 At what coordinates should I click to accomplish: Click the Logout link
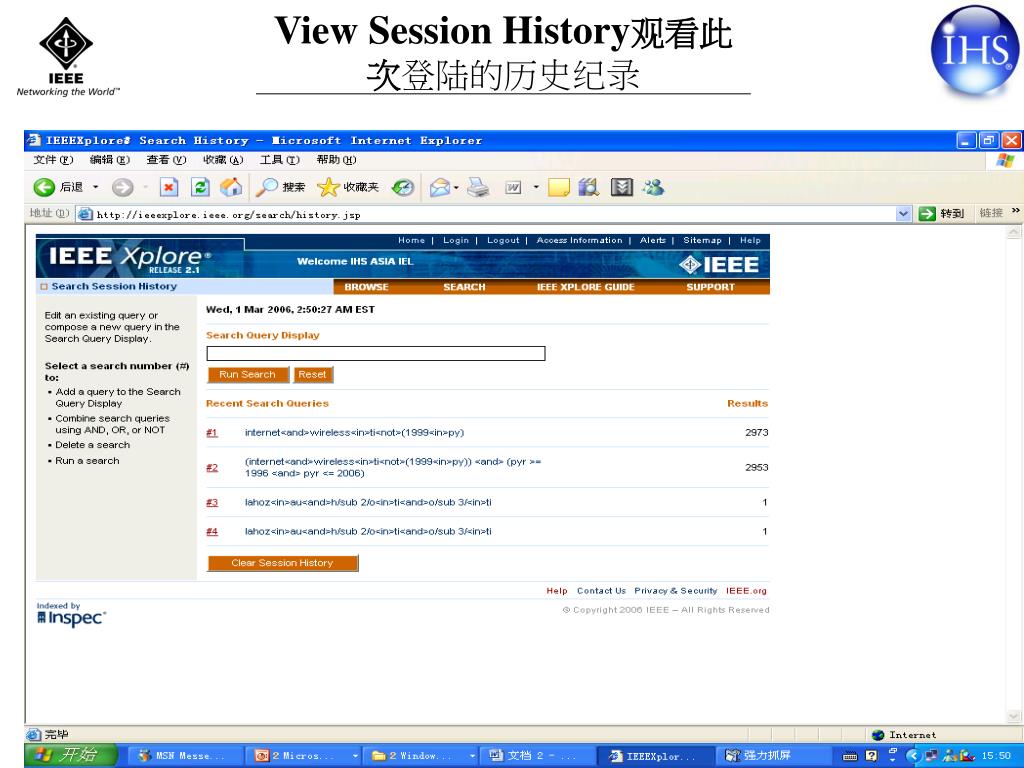[503, 240]
